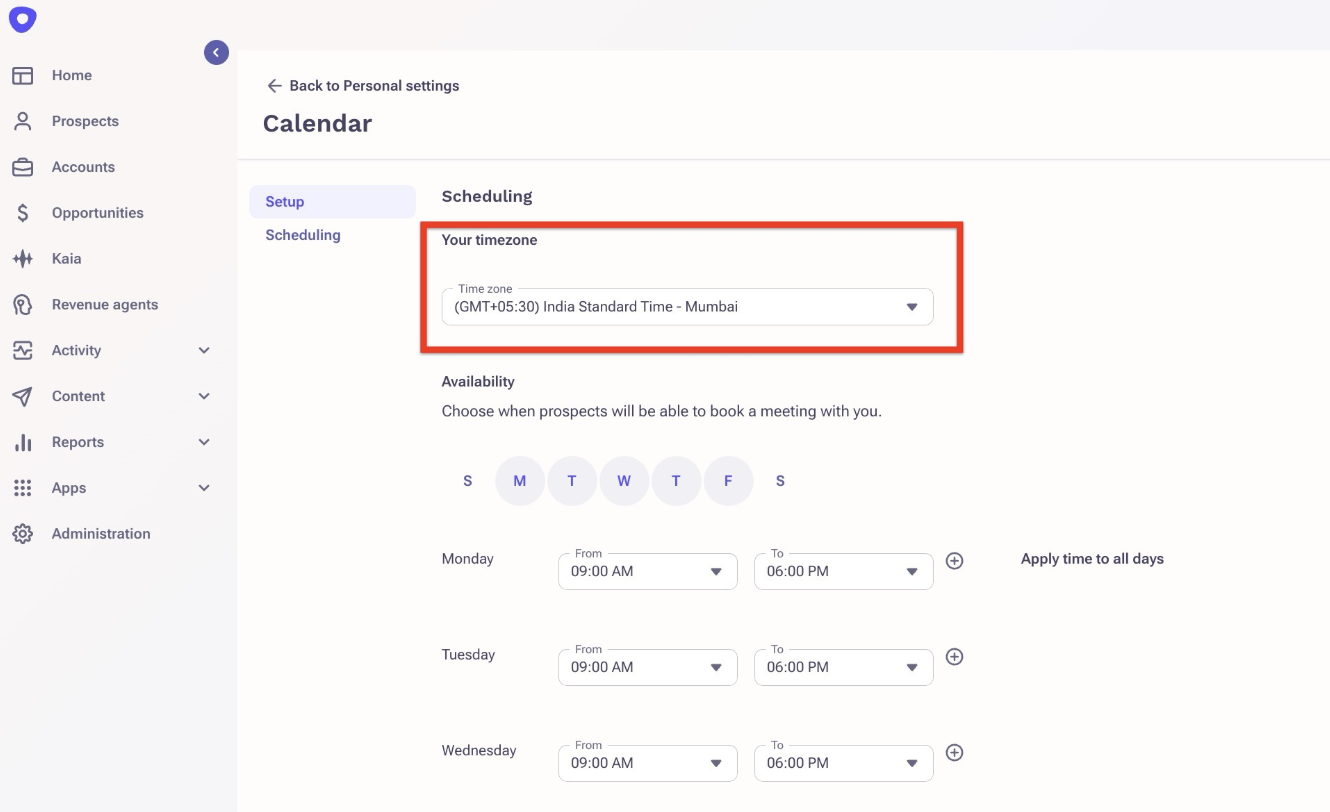This screenshot has height=812, width=1330.
Task: Toggle Thursday availability circle
Action: (x=676, y=481)
